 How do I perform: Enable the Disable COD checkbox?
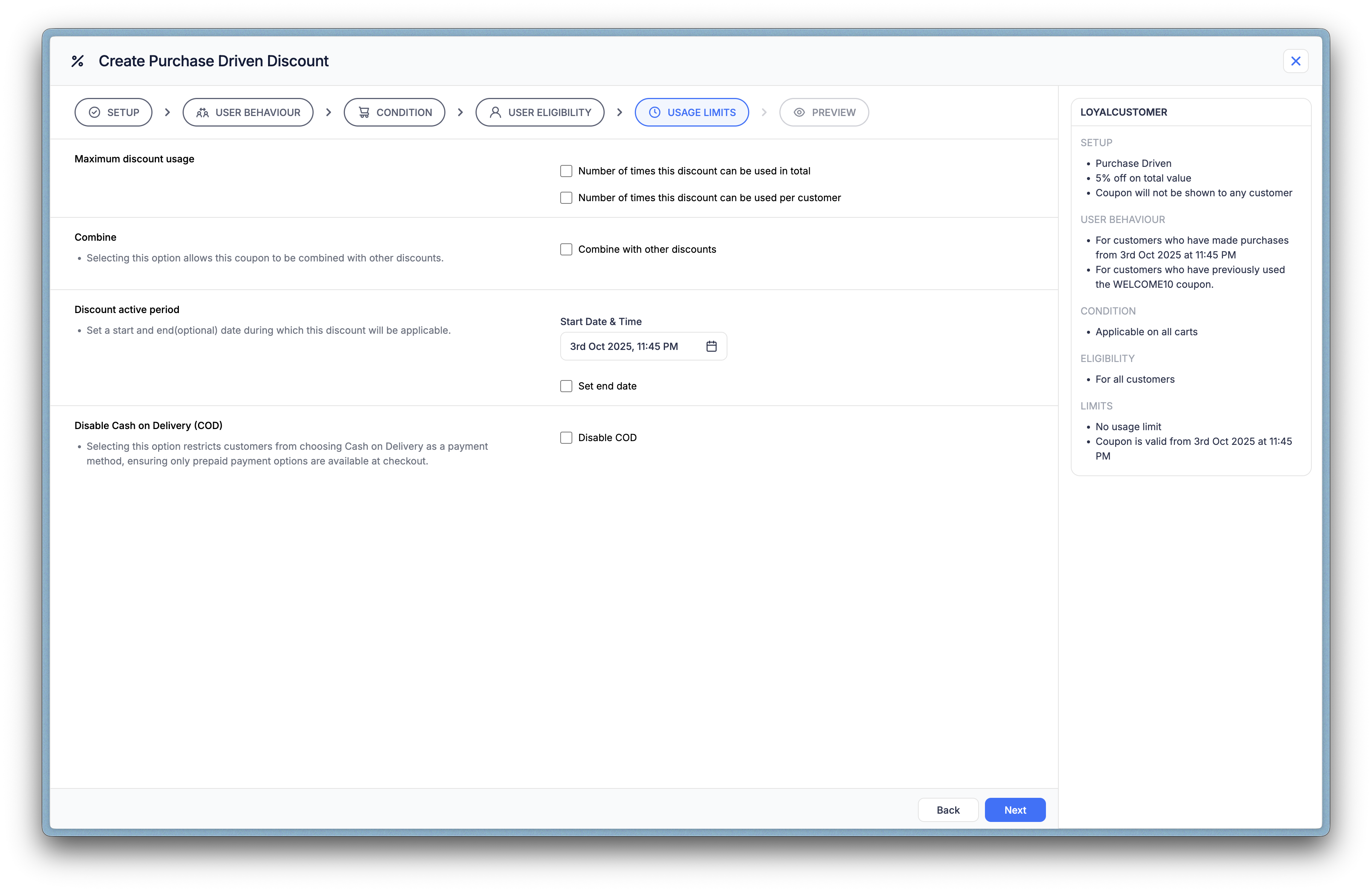[566, 438]
